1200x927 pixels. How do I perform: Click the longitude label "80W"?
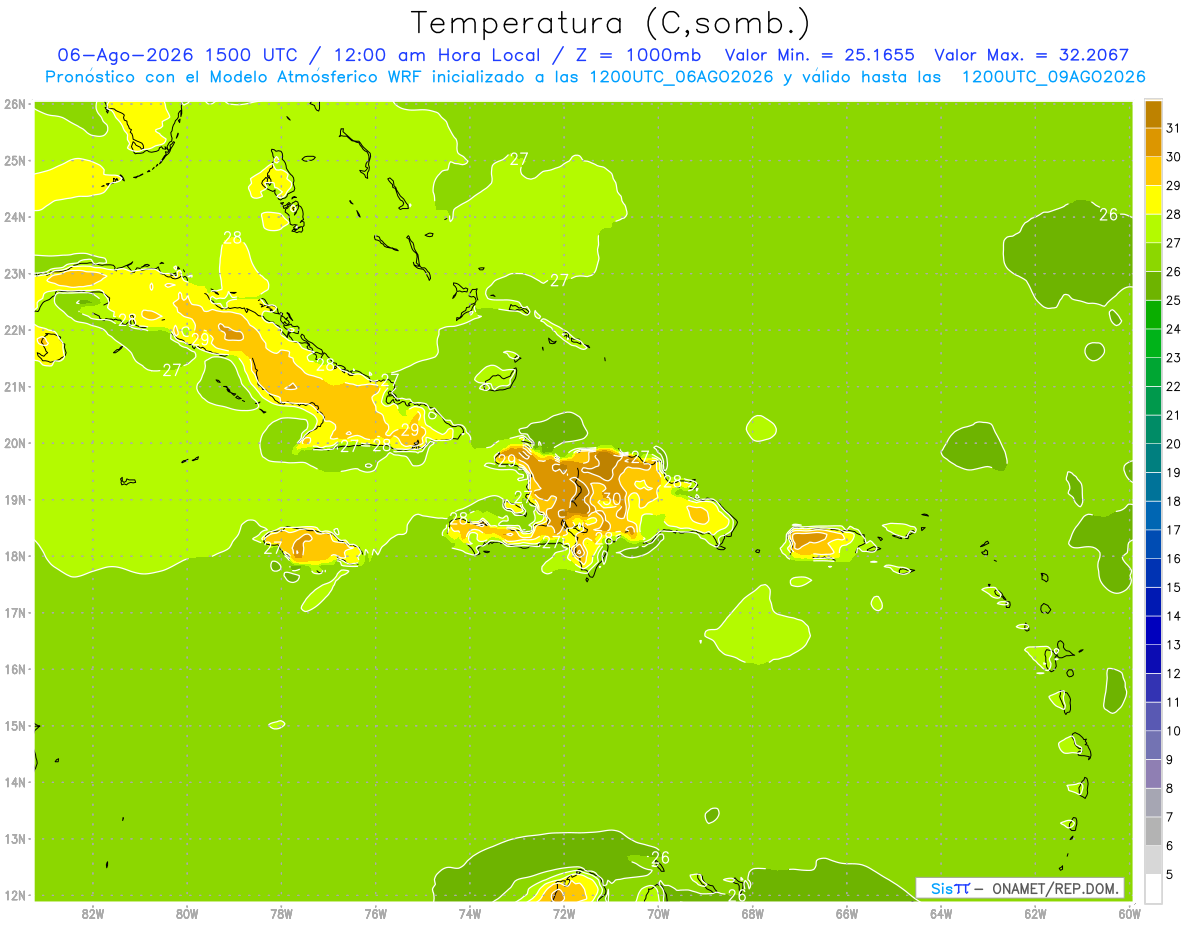[186, 913]
